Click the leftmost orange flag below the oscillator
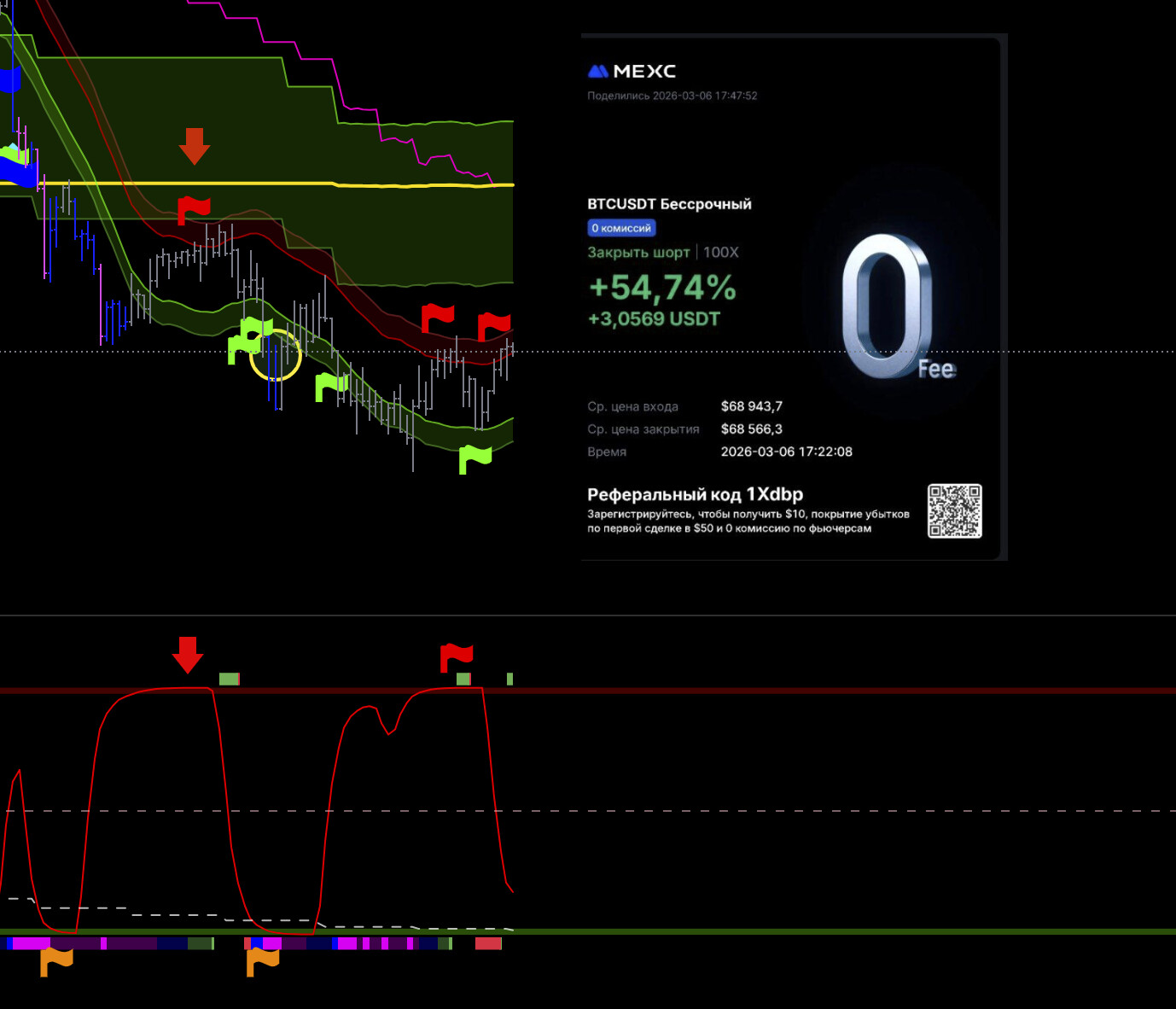 click(x=56, y=960)
